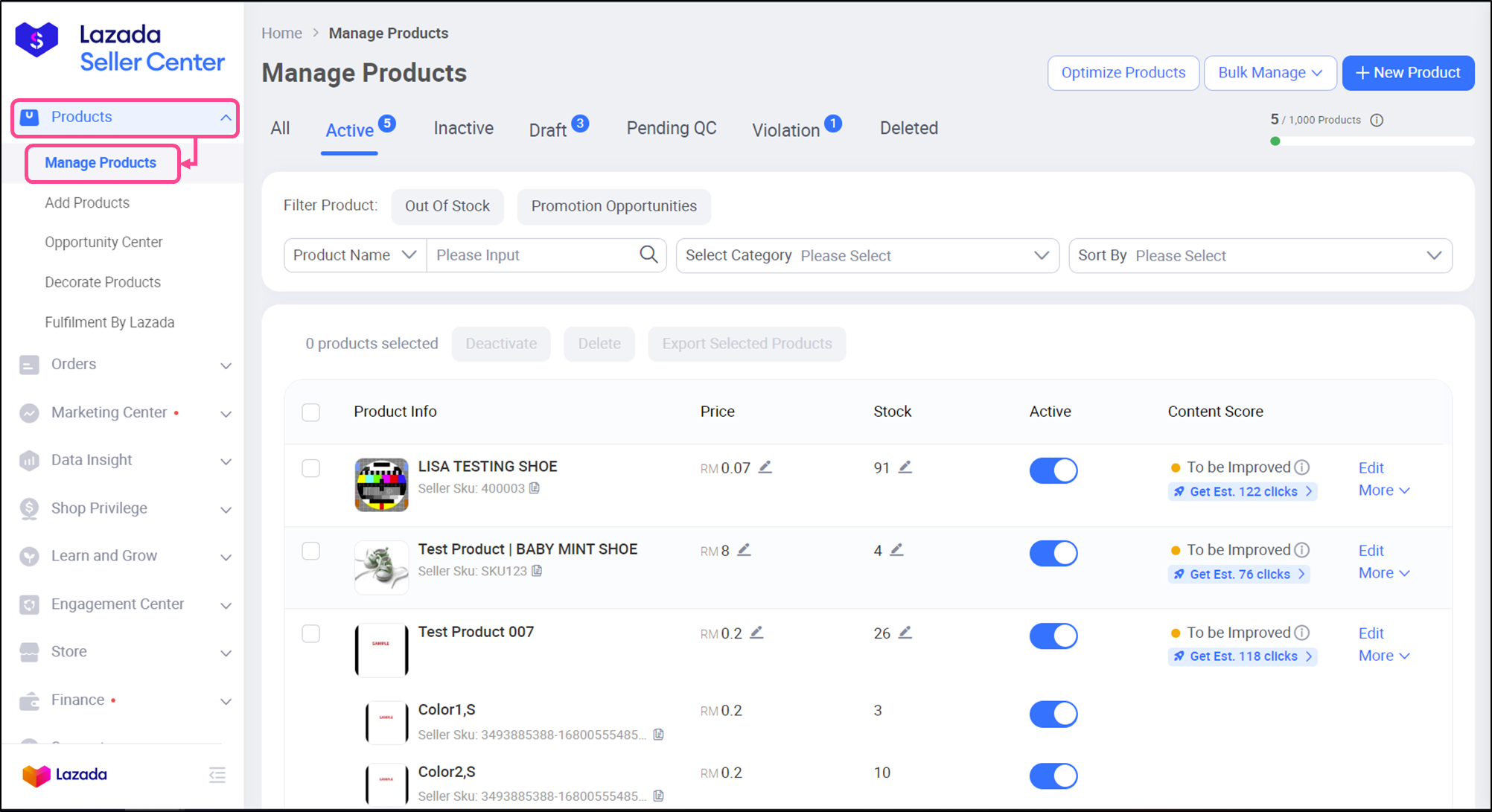Viewport: 1492px width, 812px height.
Task: Edit price pencil for LISA TESTING SHOE
Action: coord(765,467)
